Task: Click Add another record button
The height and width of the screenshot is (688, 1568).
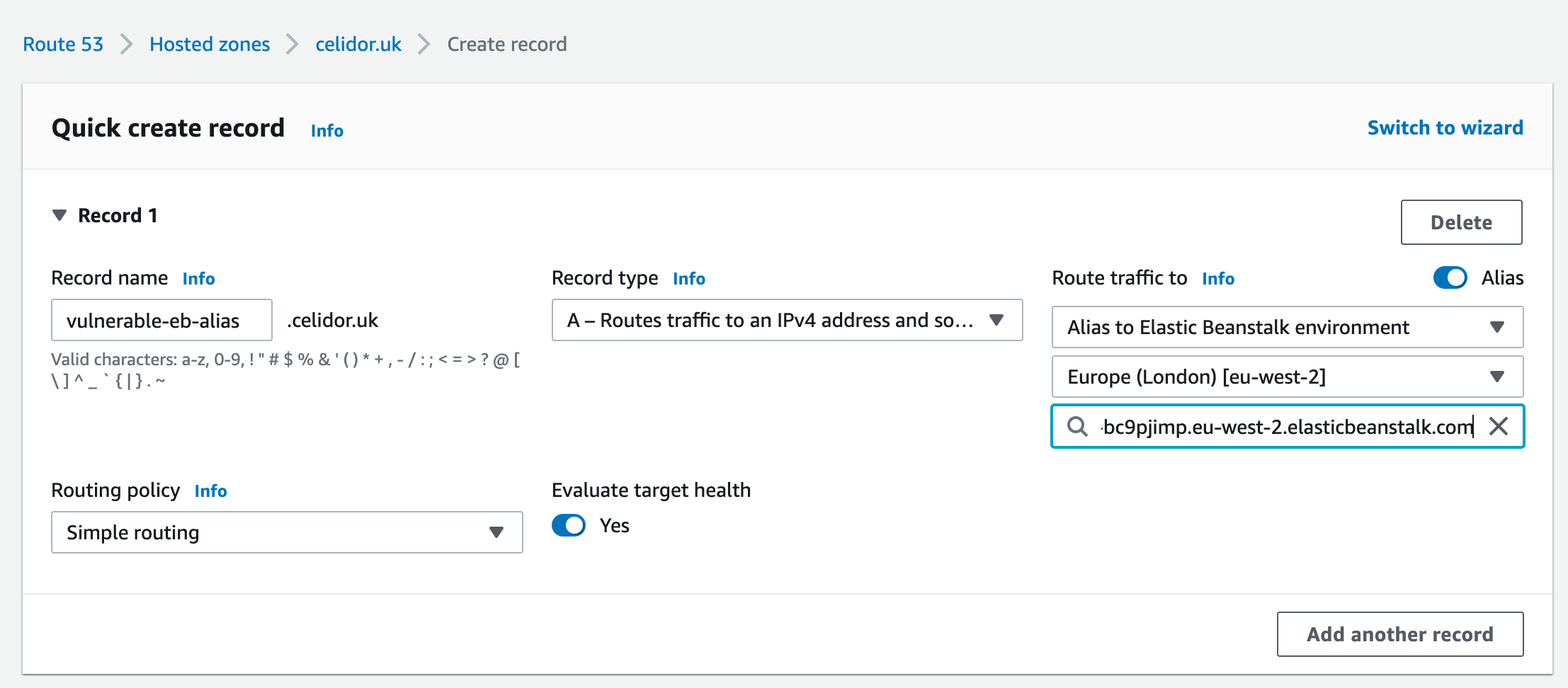Action: [x=1400, y=634]
